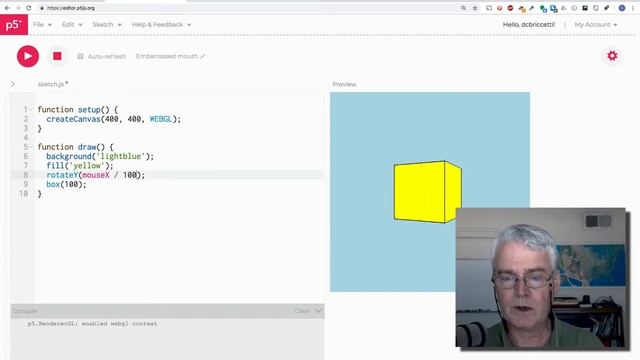Image resolution: width=640 pixels, height=360 pixels.
Task: Open the File menu
Action: click(42, 24)
